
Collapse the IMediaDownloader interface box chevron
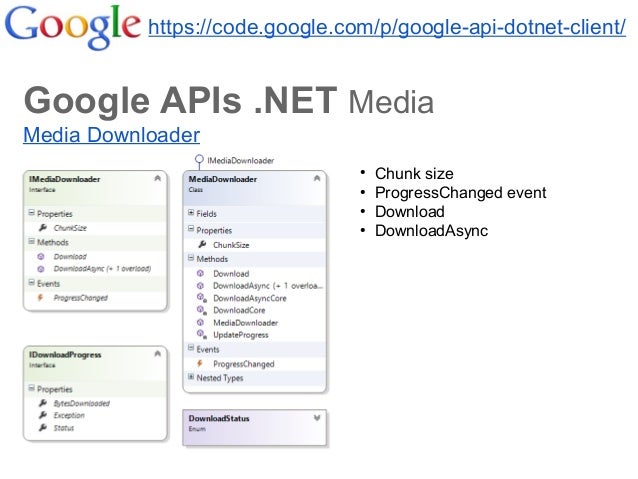coord(157,178)
